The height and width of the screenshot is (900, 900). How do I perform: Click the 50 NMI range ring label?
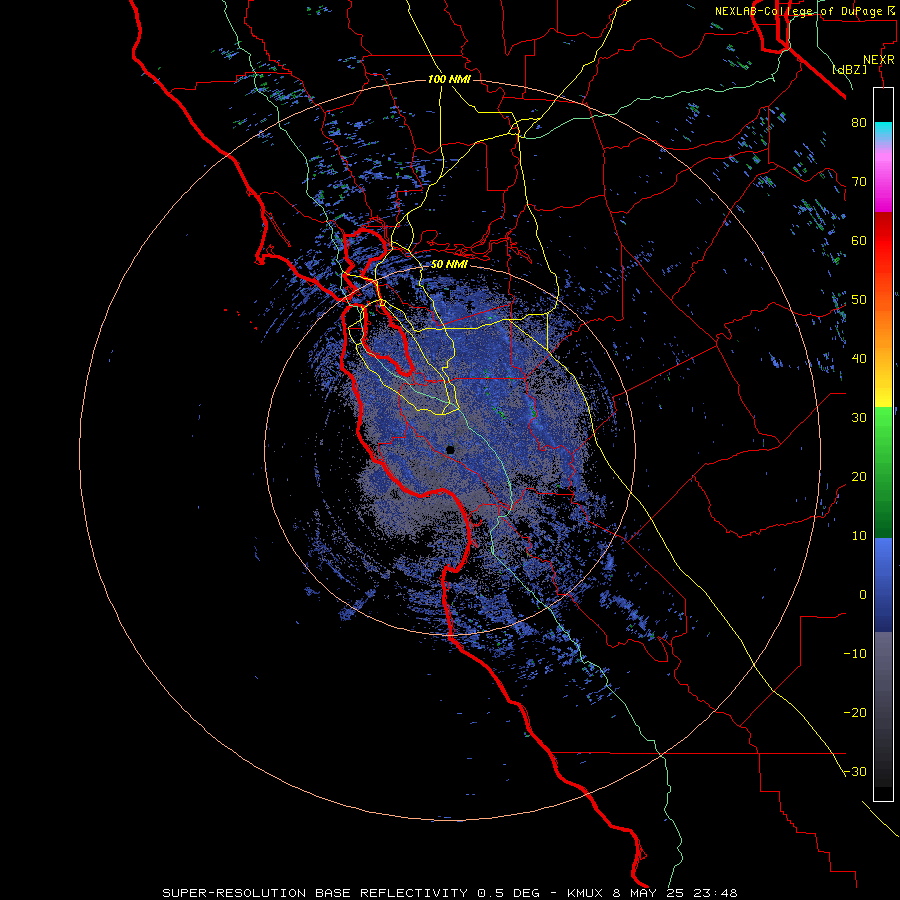click(x=449, y=265)
